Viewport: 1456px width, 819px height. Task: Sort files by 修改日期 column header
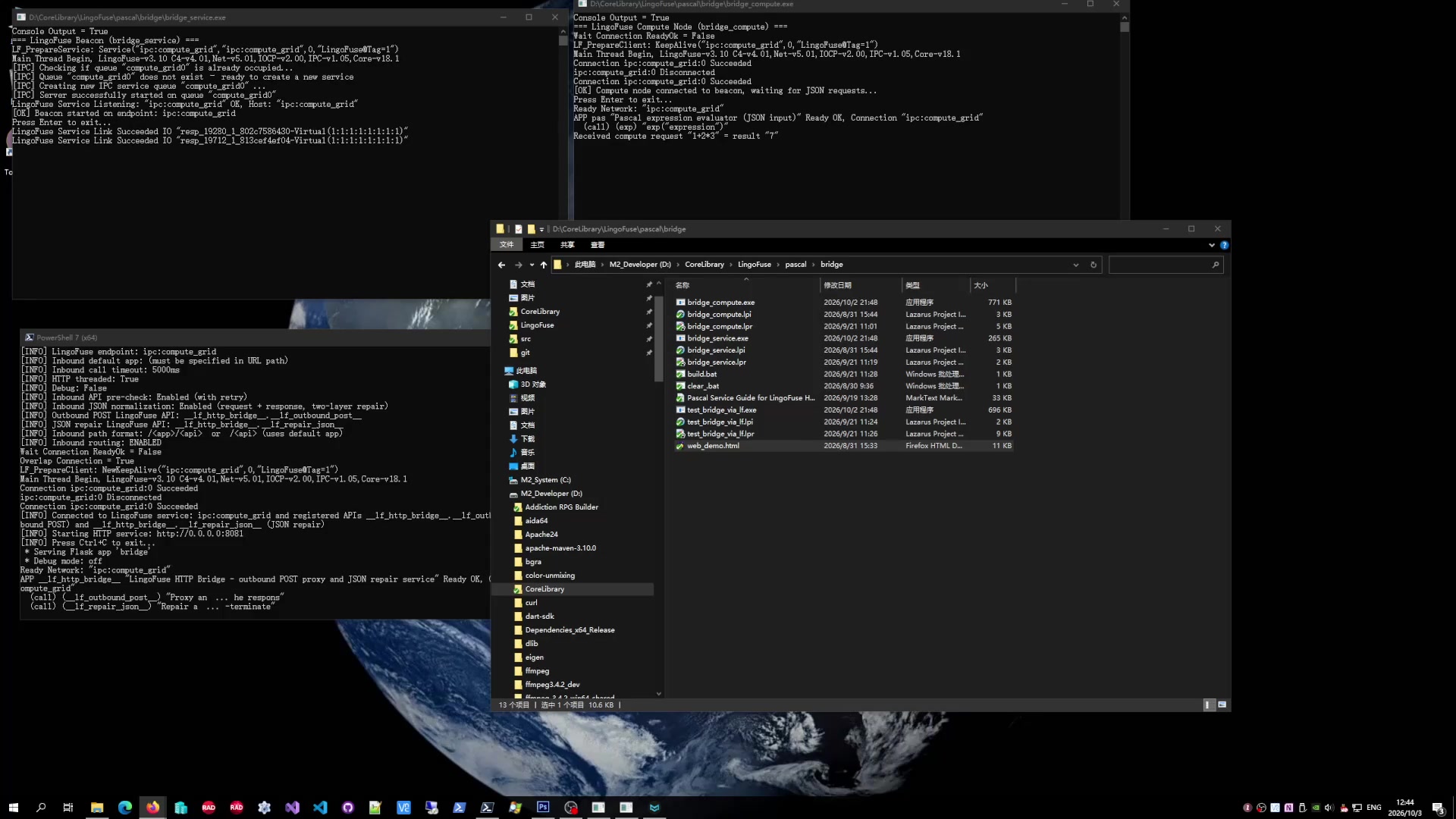click(x=861, y=285)
